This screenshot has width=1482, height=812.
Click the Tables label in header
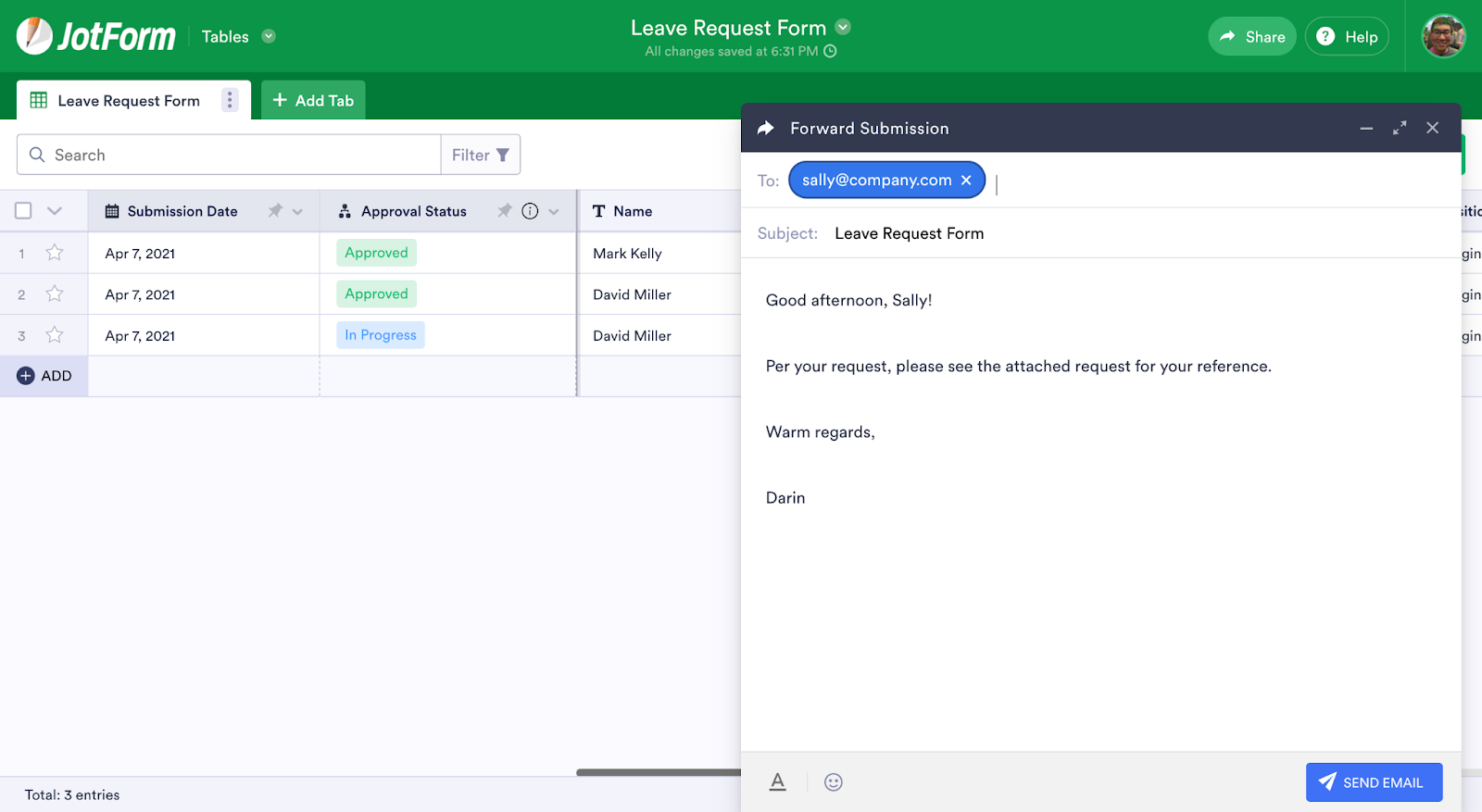coord(225,36)
